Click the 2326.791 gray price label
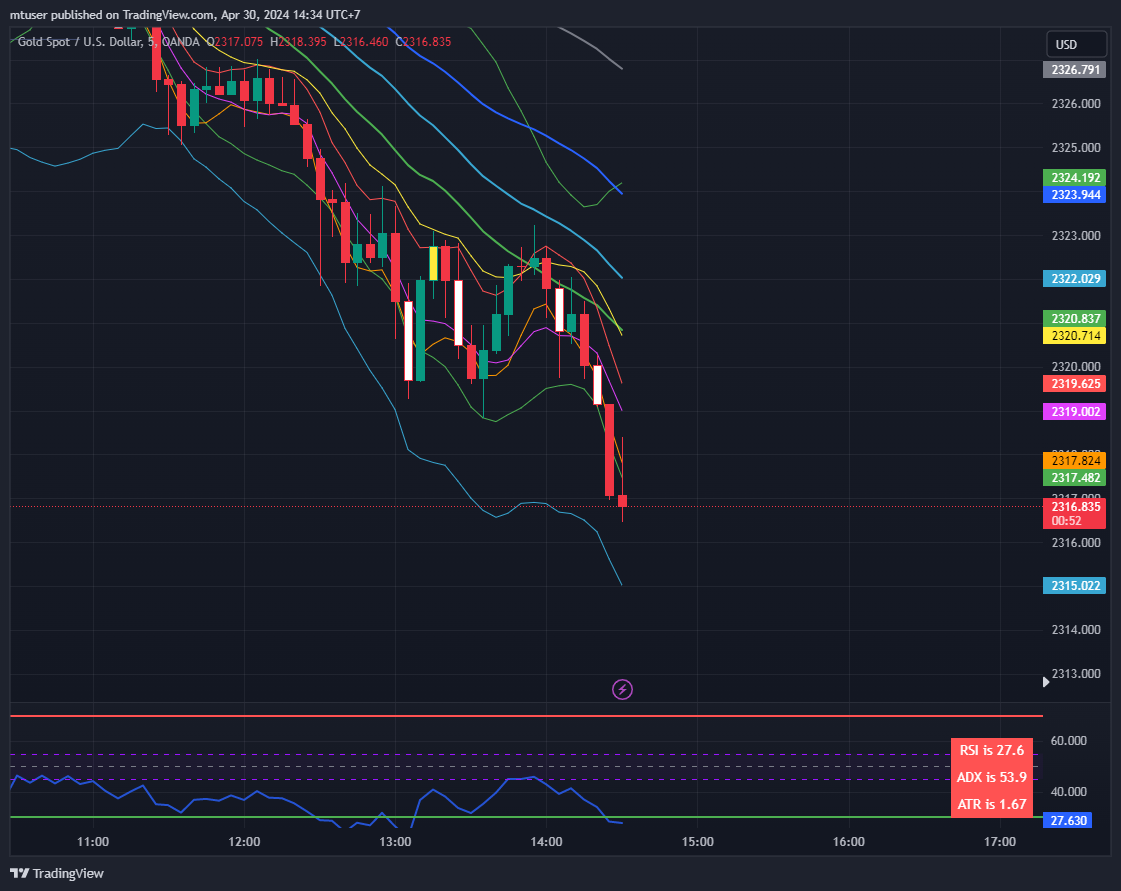Screen dimensions: 1121x891 (1075, 69)
